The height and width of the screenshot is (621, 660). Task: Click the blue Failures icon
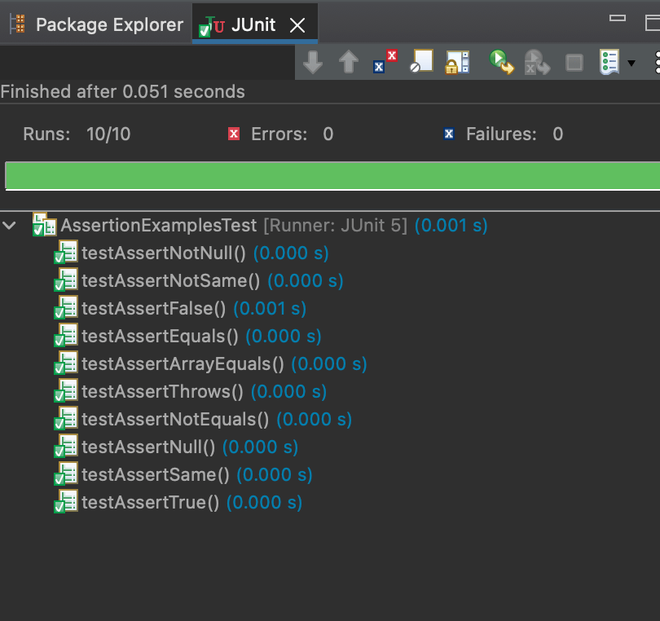coord(449,134)
